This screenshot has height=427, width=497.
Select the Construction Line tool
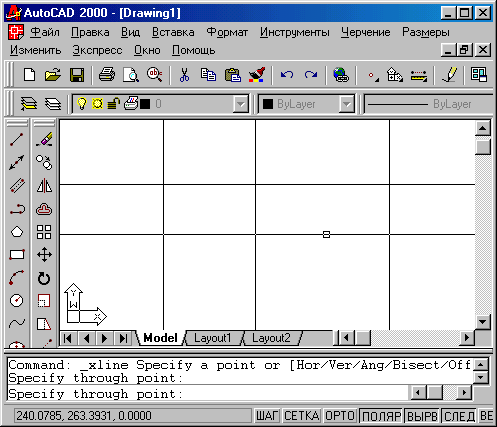click(x=17, y=163)
